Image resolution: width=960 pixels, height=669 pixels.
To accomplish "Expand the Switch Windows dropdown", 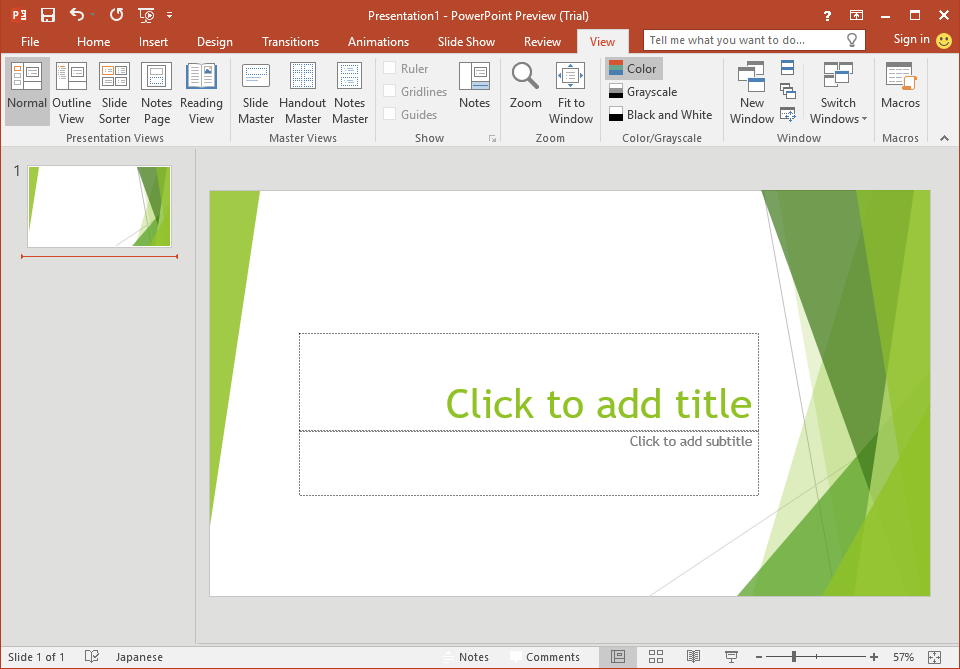I will [838, 92].
